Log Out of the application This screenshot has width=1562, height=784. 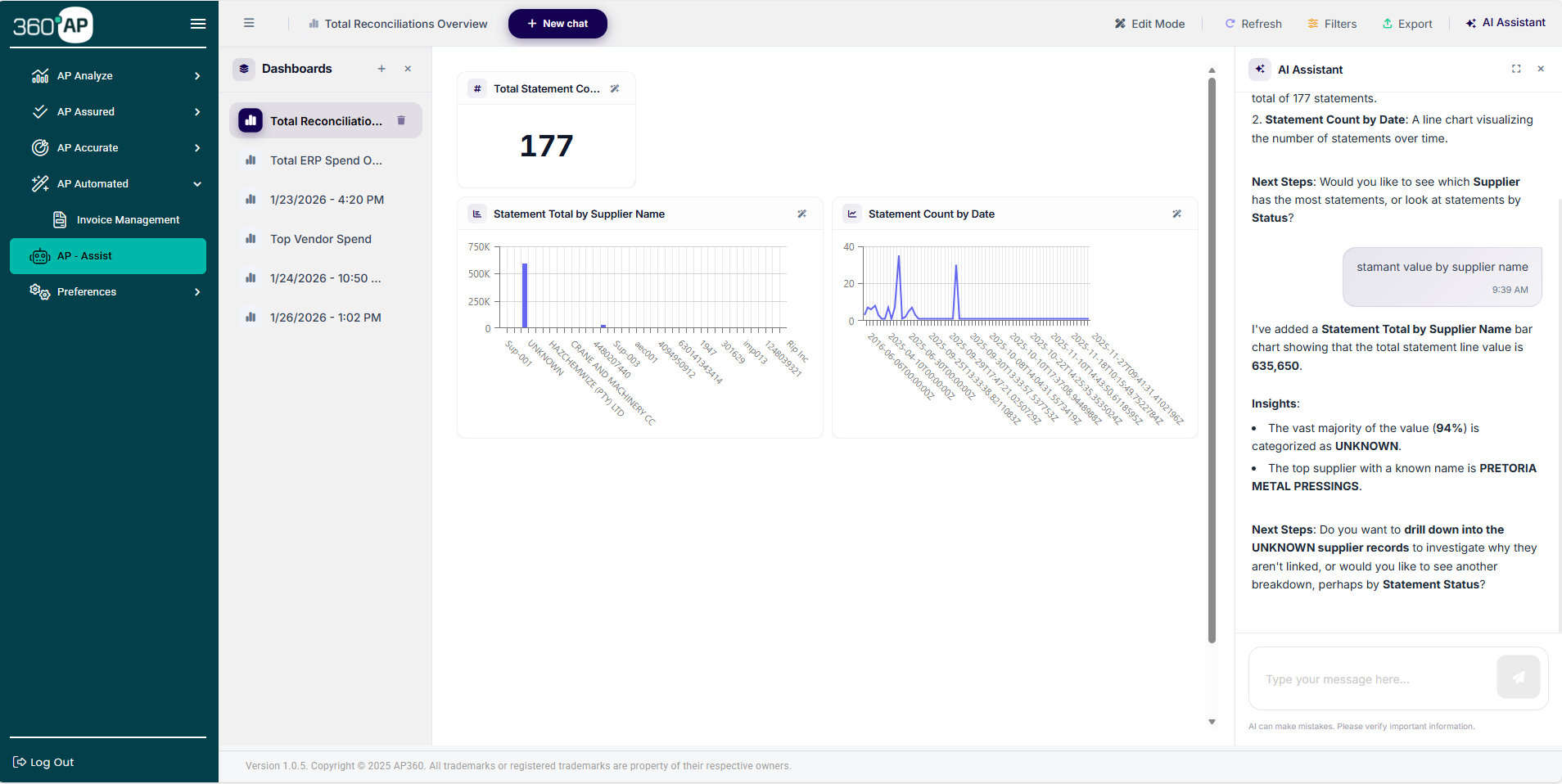click(43, 762)
